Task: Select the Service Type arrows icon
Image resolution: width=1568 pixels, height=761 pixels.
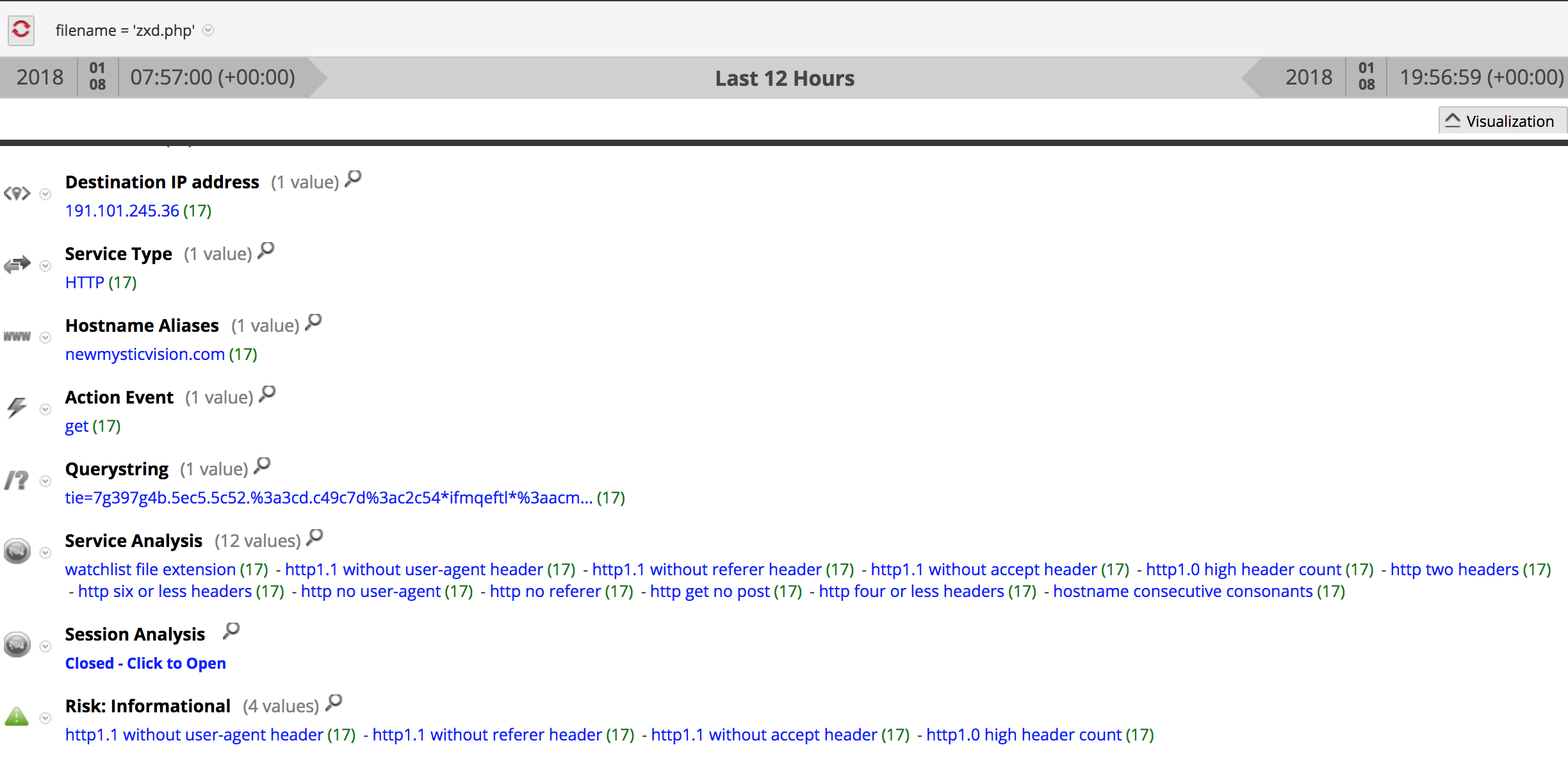Action: coord(16,264)
